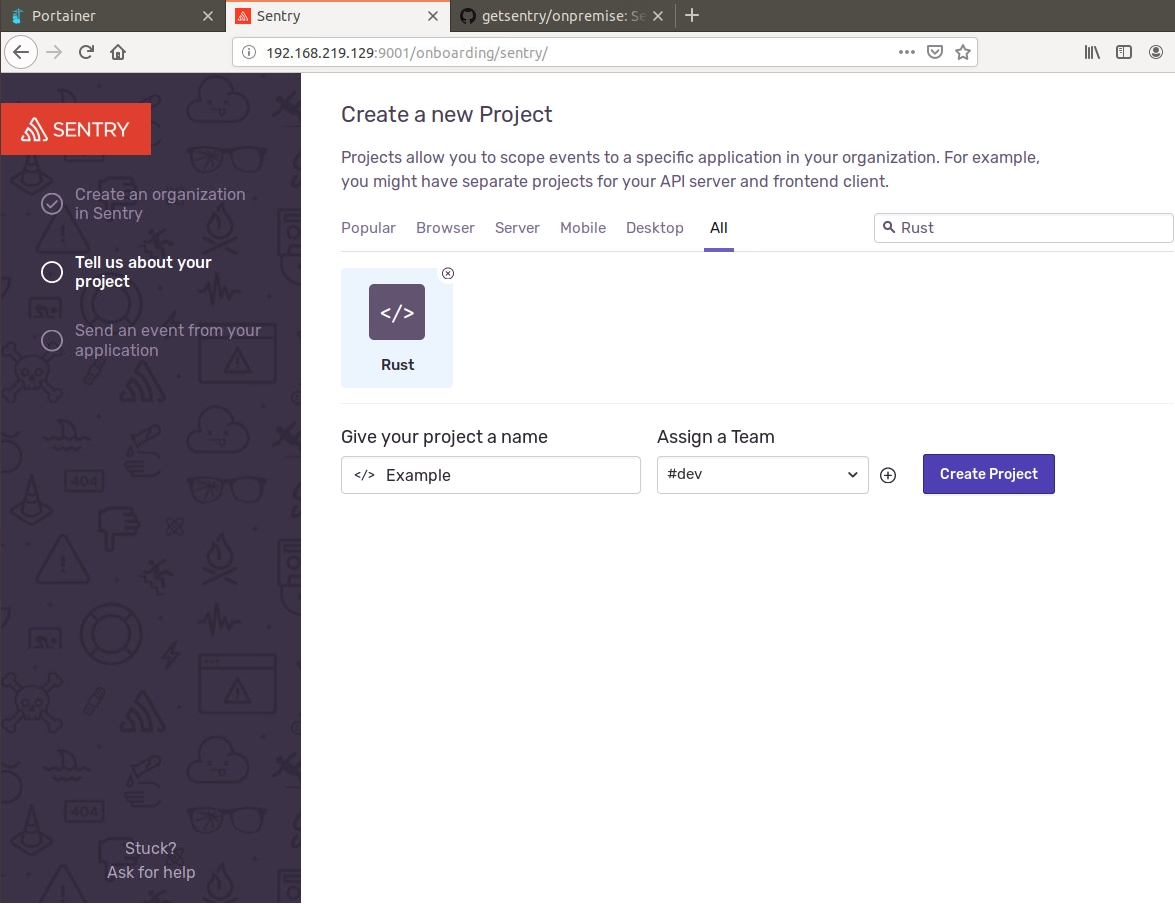Remove the selected Rust platform with x icon
This screenshot has height=904, width=1175.
point(447,274)
